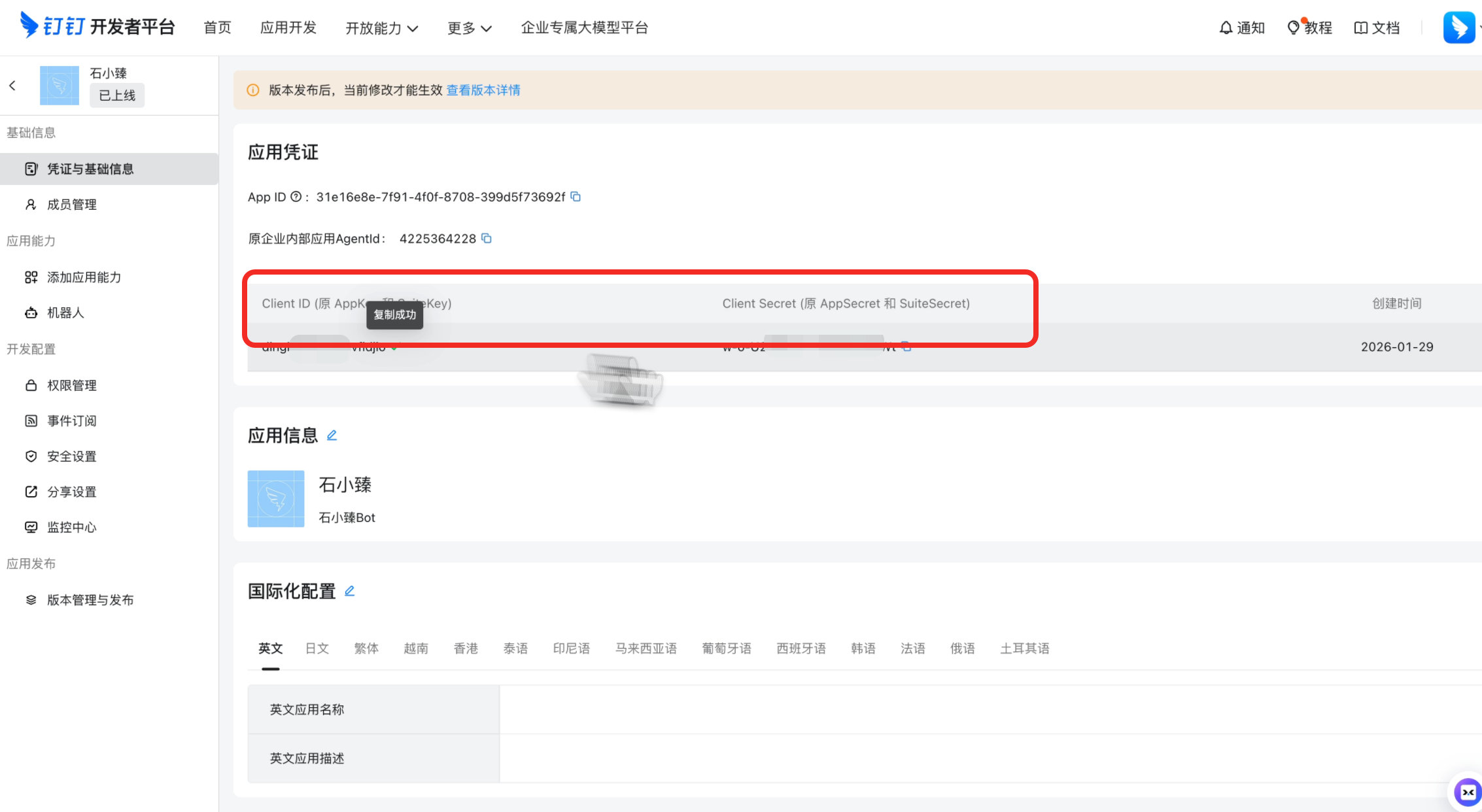This screenshot has height=812, width=1482.
Task: Copy the App ID using the copy icon
Action: (575, 197)
